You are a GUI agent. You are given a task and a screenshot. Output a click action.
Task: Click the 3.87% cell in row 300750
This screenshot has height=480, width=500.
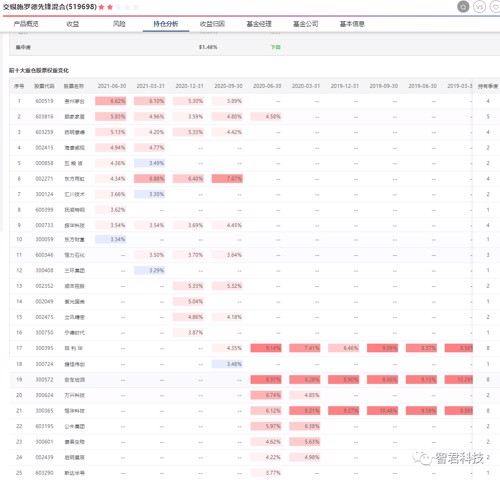tap(188, 333)
